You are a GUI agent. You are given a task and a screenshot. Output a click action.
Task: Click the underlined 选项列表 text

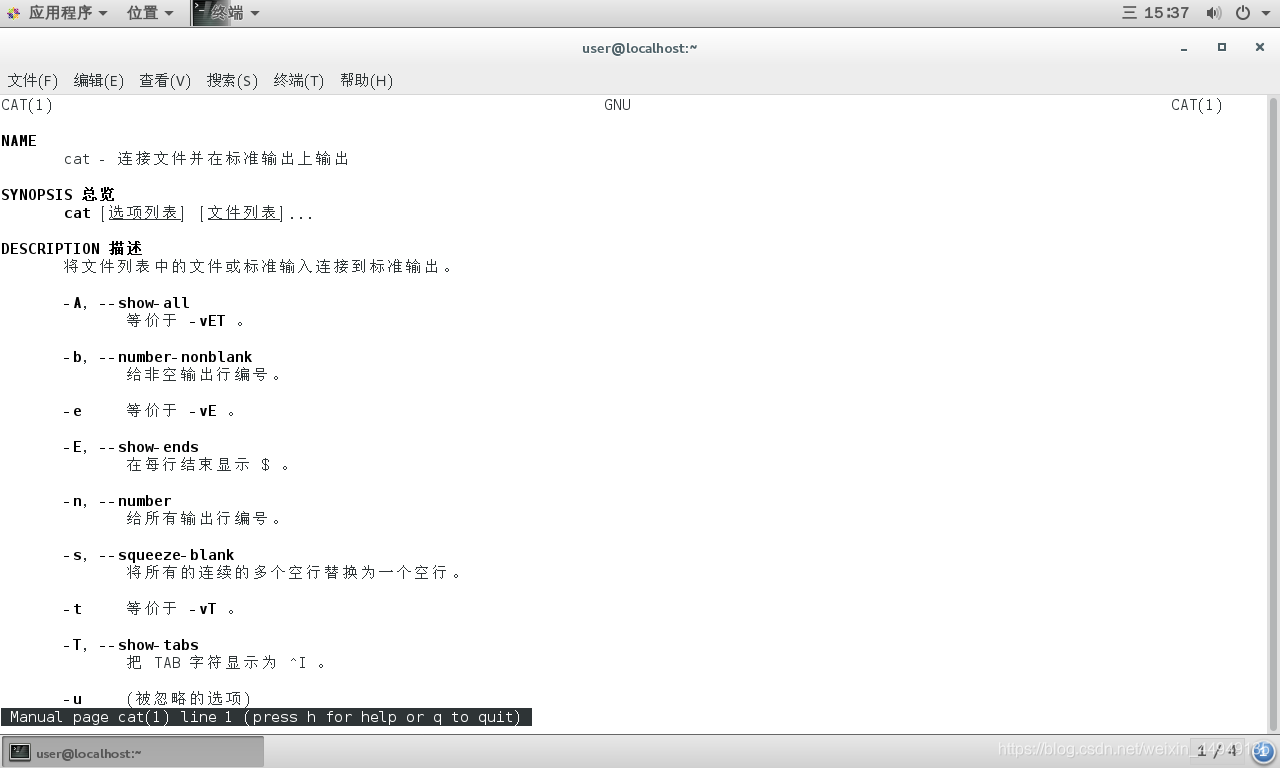pyautogui.click(x=143, y=213)
